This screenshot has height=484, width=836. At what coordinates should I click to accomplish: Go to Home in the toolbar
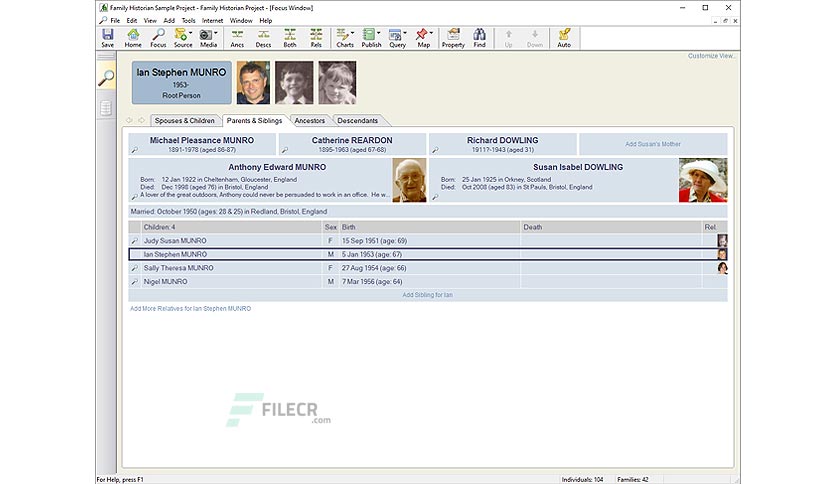(133, 38)
